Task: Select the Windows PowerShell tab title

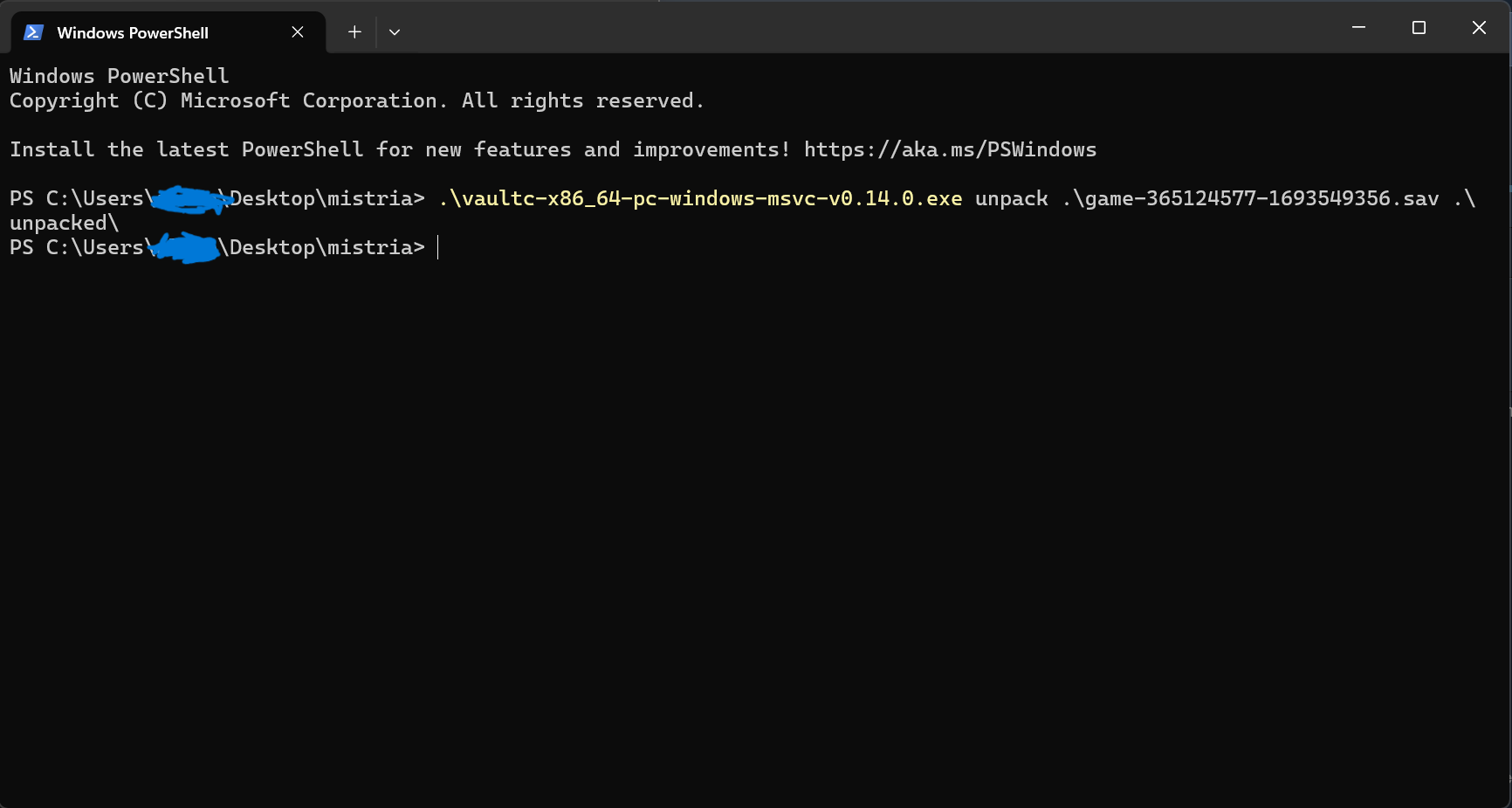Action: coord(133,33)
